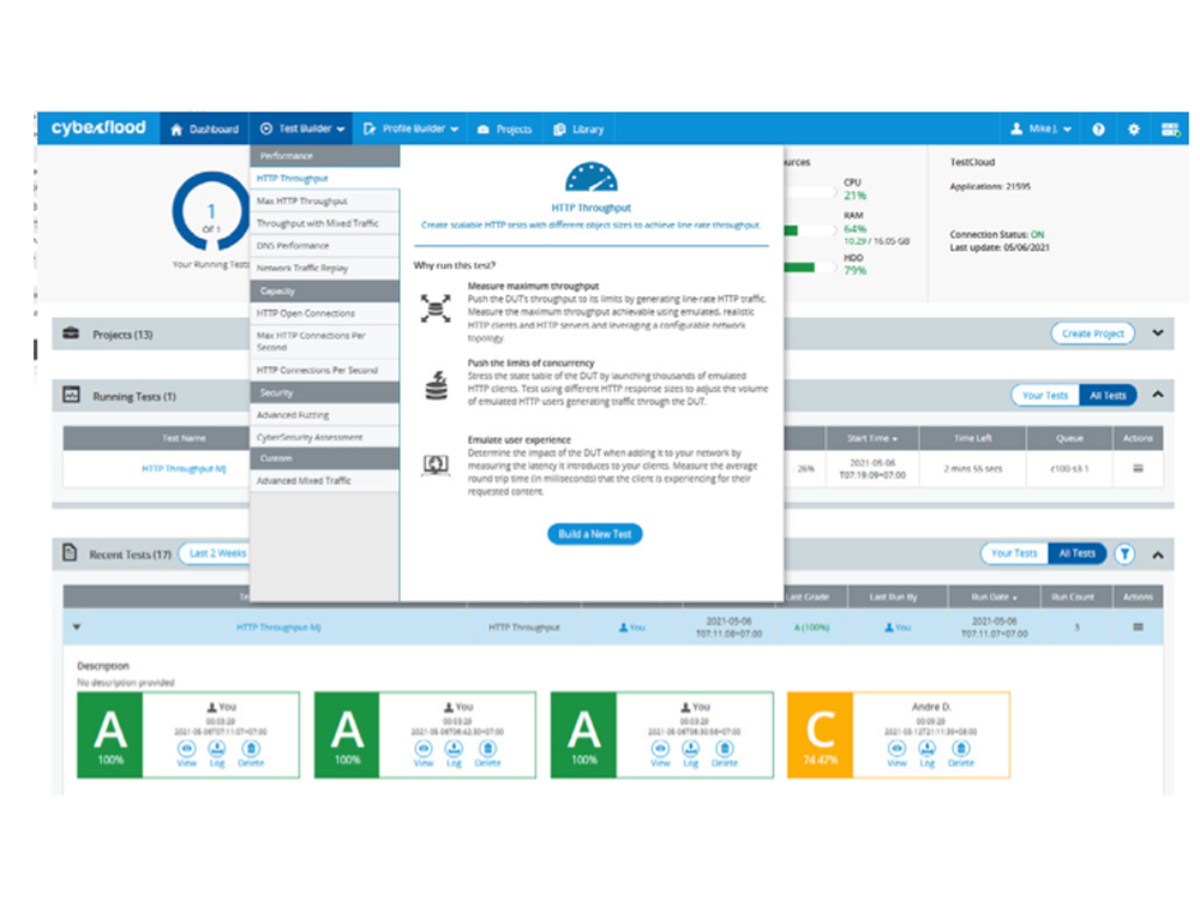
Task: Click the speedometer HTTP Throughput icon
Action: point(591,177)
